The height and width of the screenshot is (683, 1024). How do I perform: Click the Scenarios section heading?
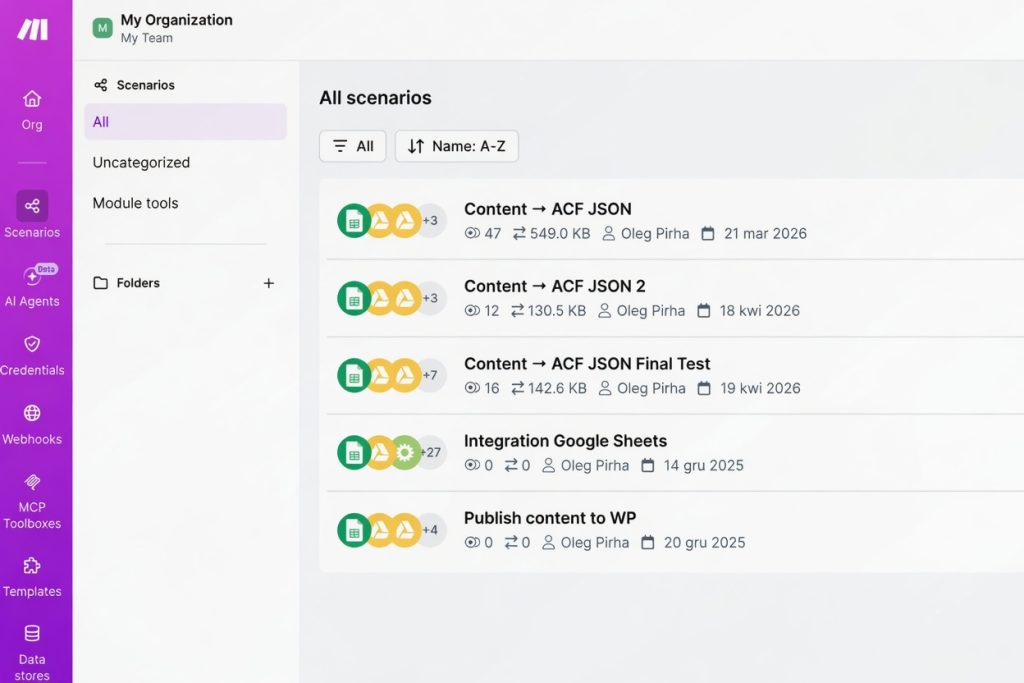click(146, 85)
